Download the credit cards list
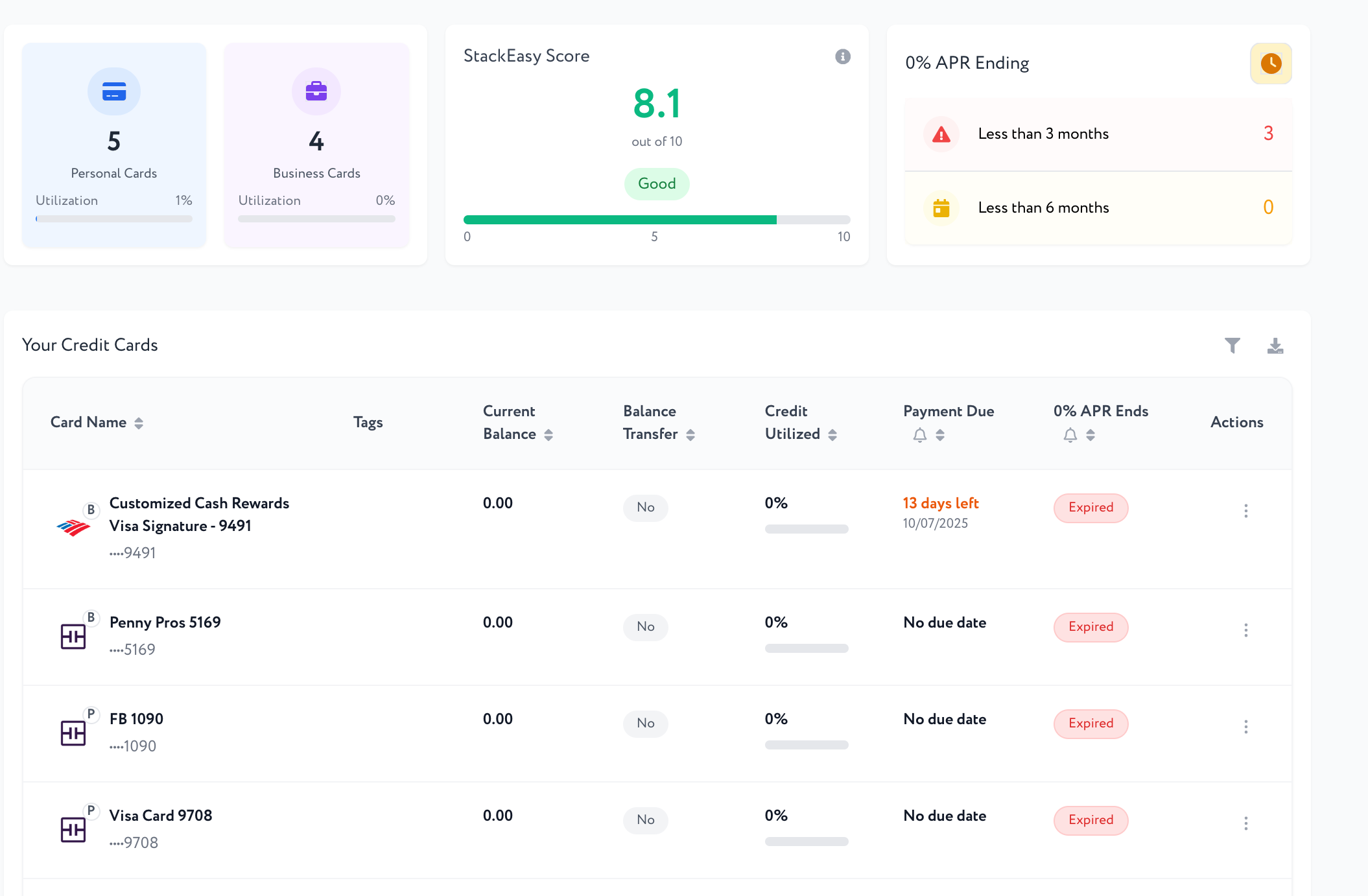The width and height of the screenshot is (1368, 896). (1275, 346)
